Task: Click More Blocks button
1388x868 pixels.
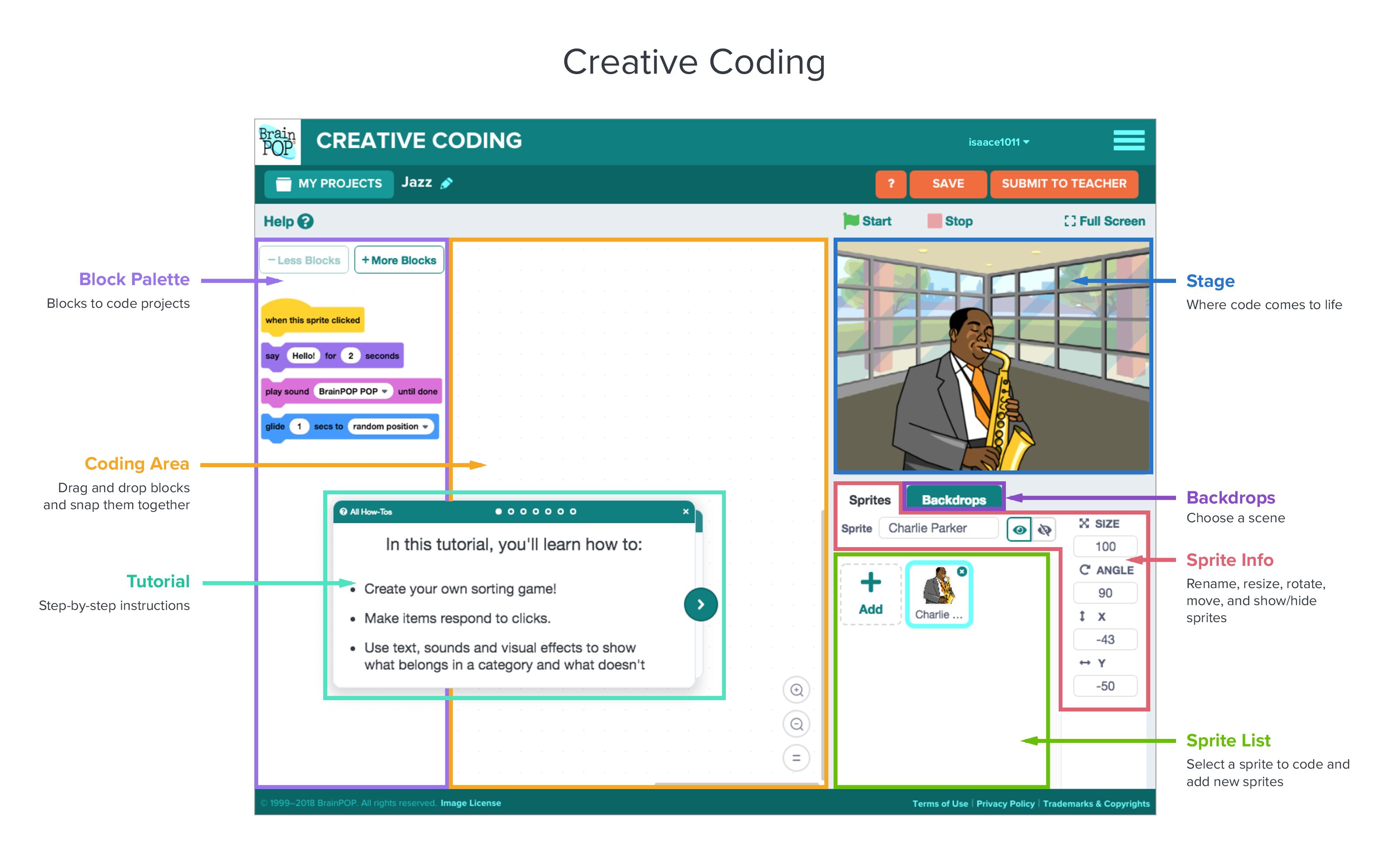Action: [x=399, y=260]
